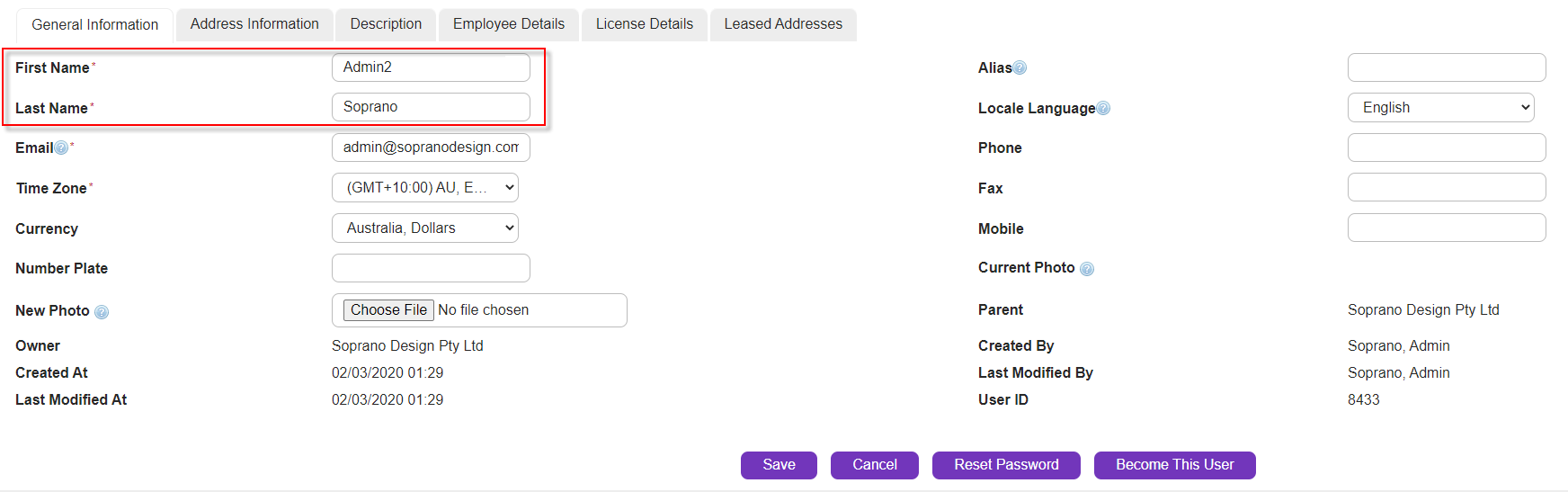Expand the Currency dropdown
The image size is (1568, 492).
[425, 228]
